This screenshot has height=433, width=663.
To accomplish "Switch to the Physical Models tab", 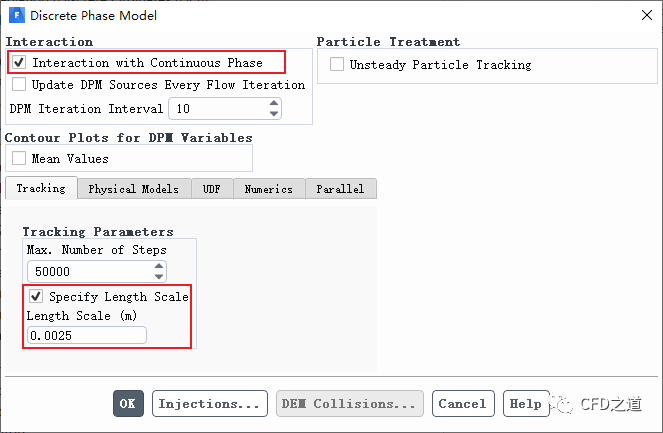I will click(133, 189).
